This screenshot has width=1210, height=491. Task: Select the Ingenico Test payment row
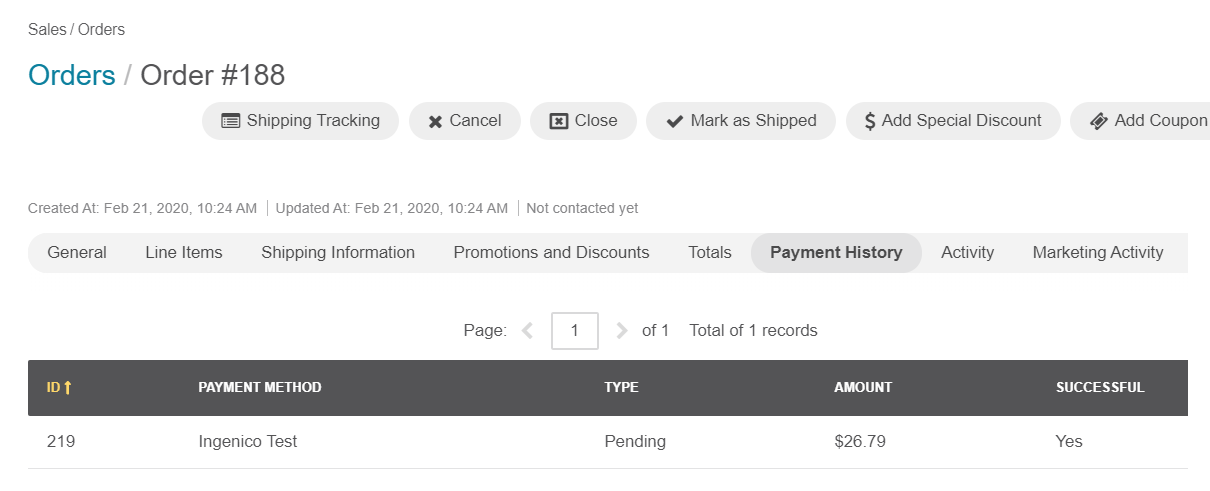(x=608, y=441)
